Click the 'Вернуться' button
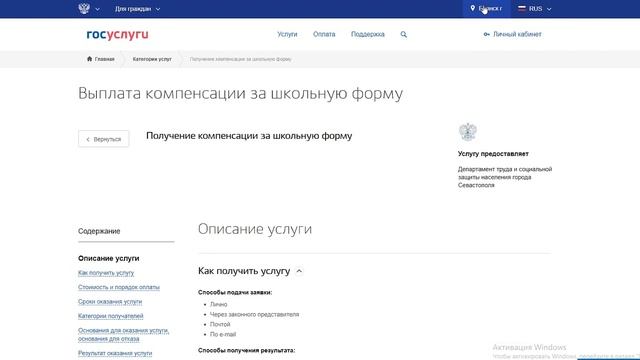 104,139
